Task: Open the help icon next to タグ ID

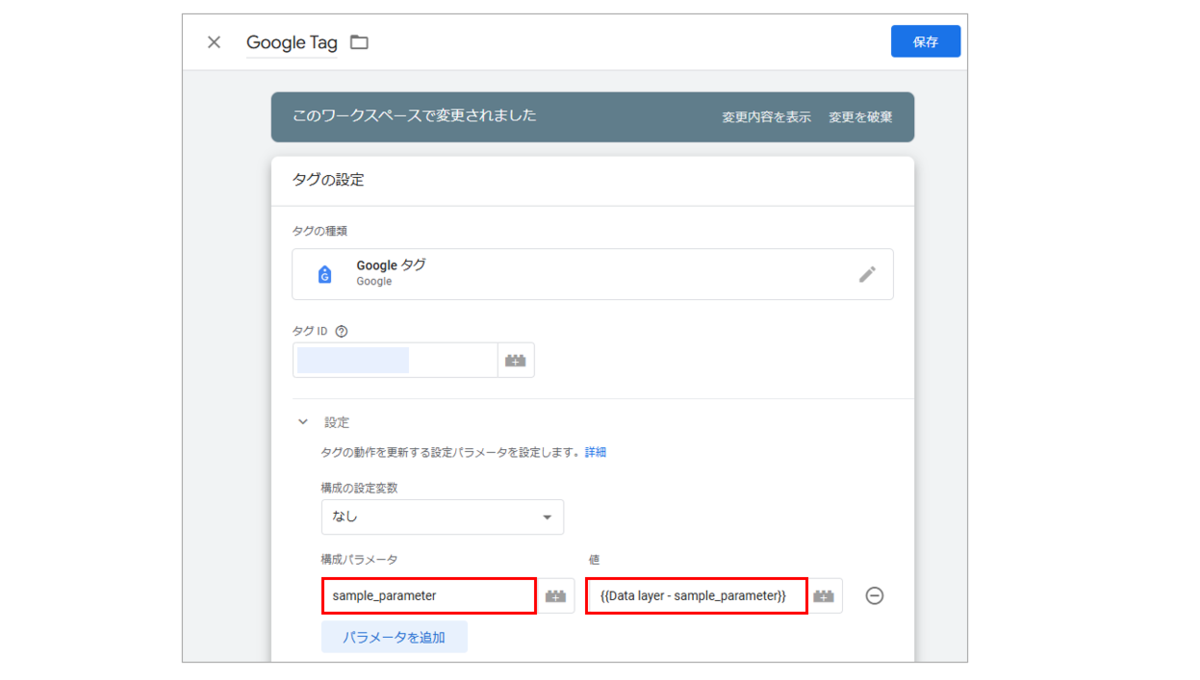Action: point(342,331)
